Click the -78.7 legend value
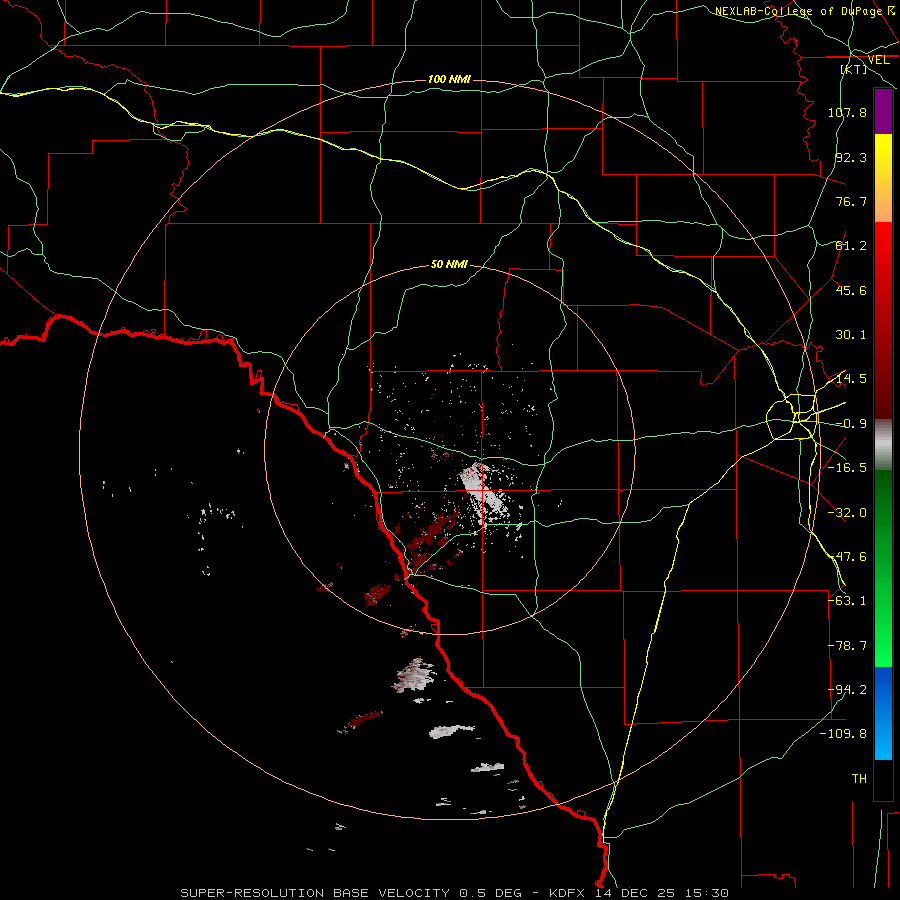The image size is (900, 900). click(x=847, y=646)
